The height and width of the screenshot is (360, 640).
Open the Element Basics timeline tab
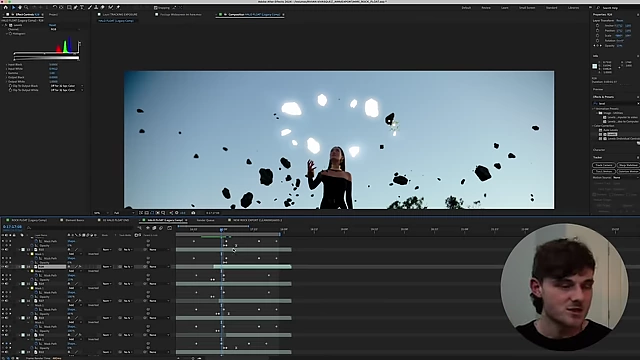75,220
